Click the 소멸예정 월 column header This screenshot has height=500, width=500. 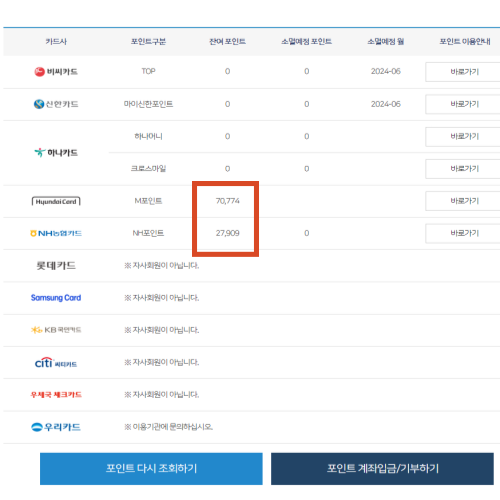[x=386, y=42]
